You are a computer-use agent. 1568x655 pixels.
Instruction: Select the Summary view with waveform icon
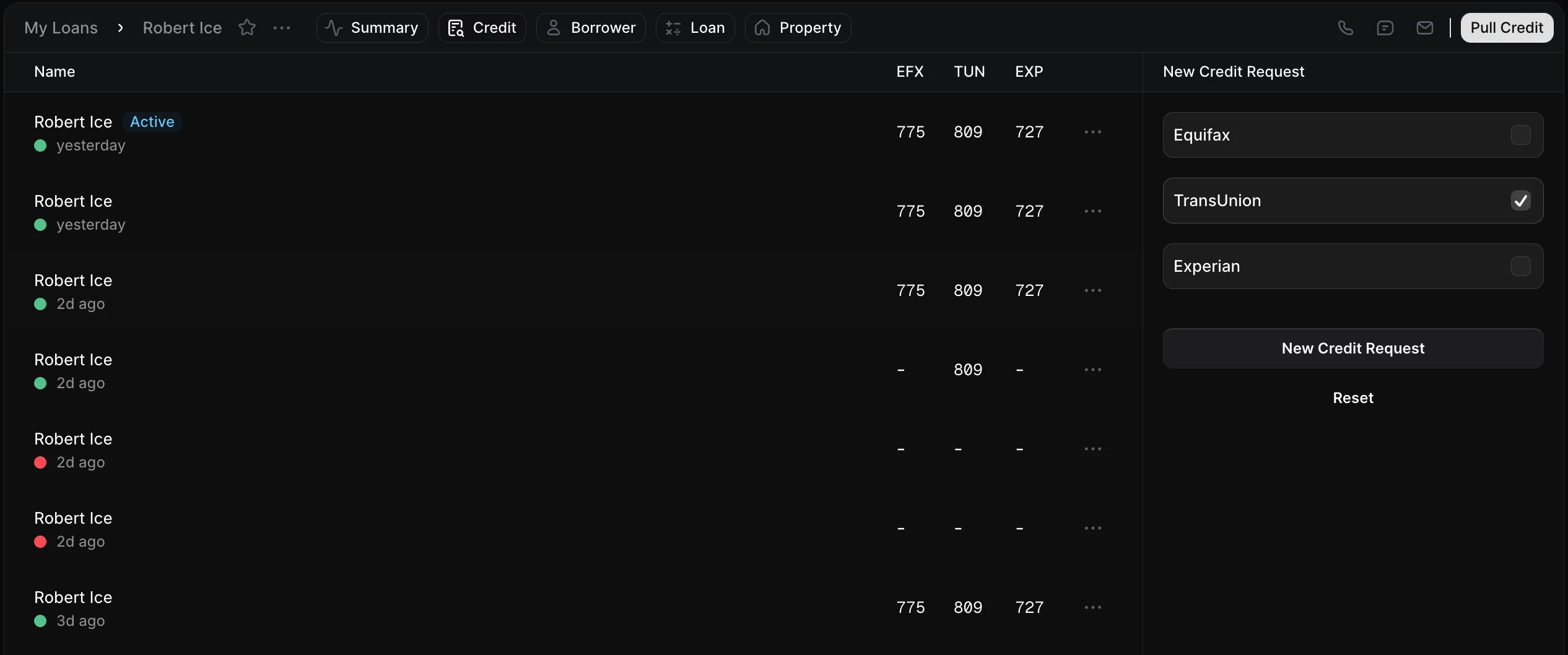pyautogui.click(x=372, y=27)
